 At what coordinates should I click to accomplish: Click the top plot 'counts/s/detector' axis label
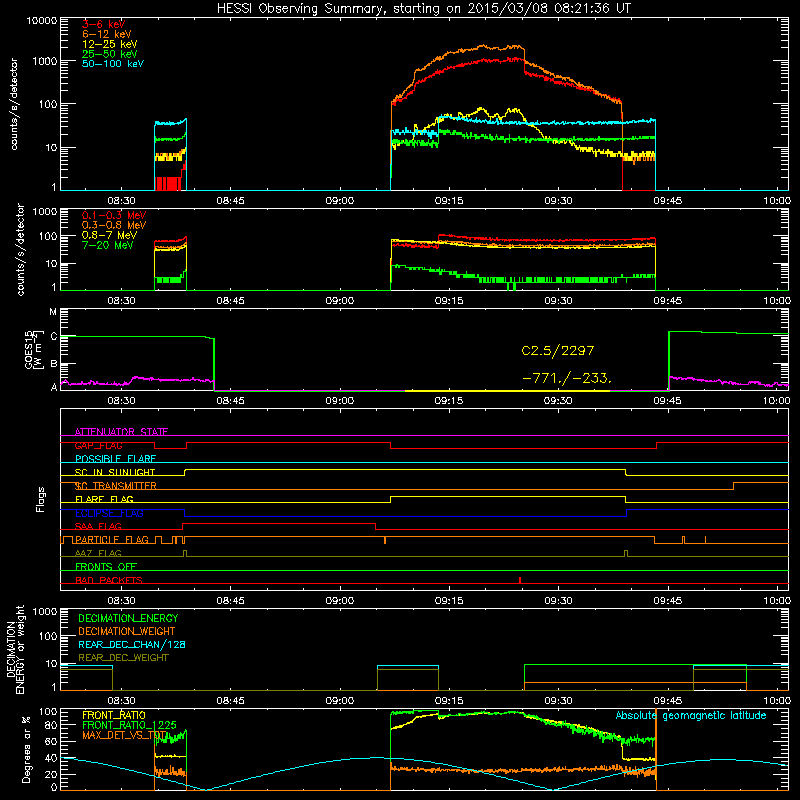14,104
